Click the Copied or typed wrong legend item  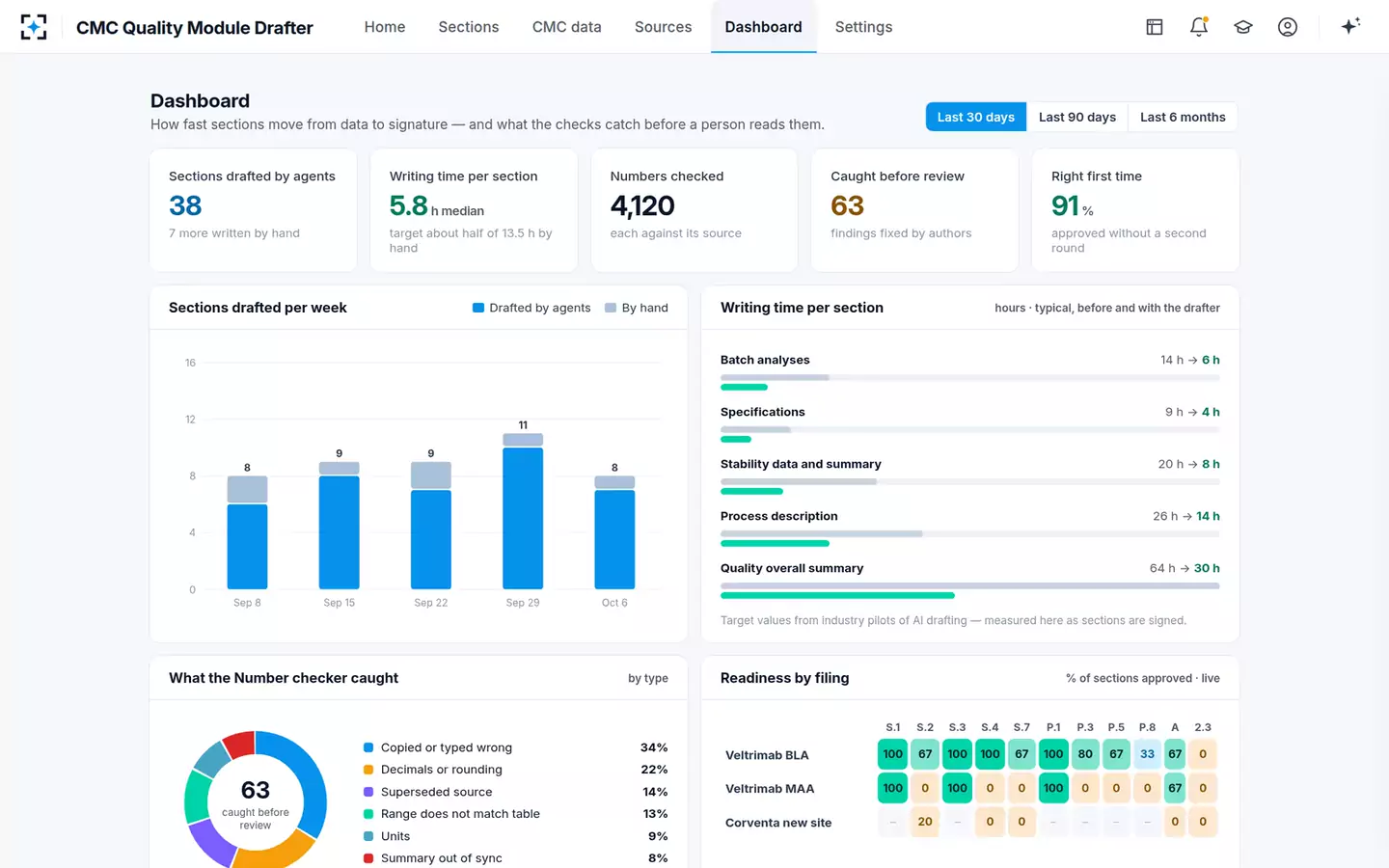515,747
